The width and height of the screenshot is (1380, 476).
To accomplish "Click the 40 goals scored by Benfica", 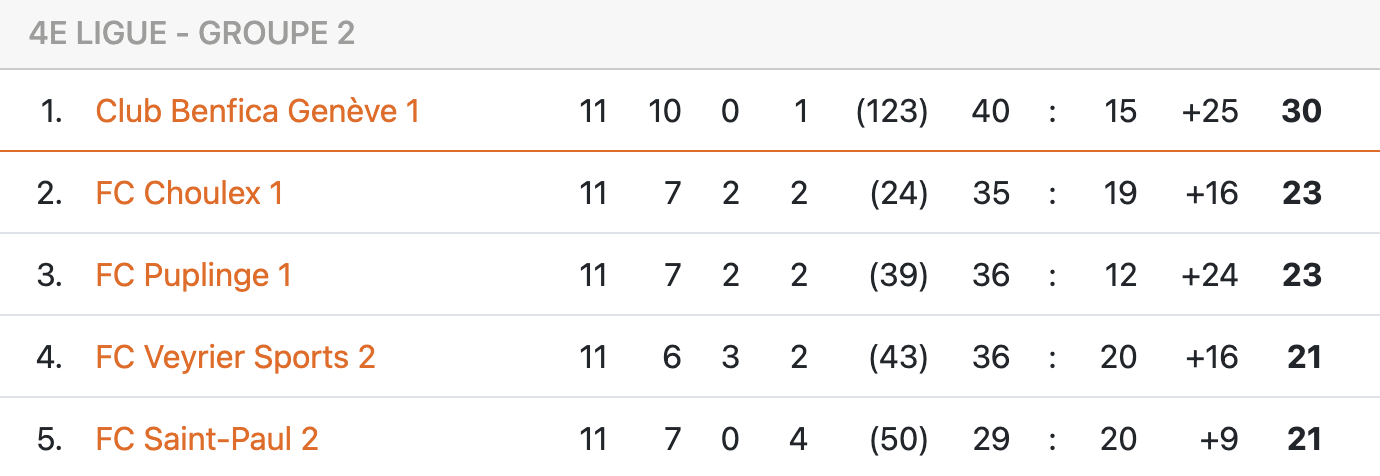I will pyautogui.click(x=990, y=111).
